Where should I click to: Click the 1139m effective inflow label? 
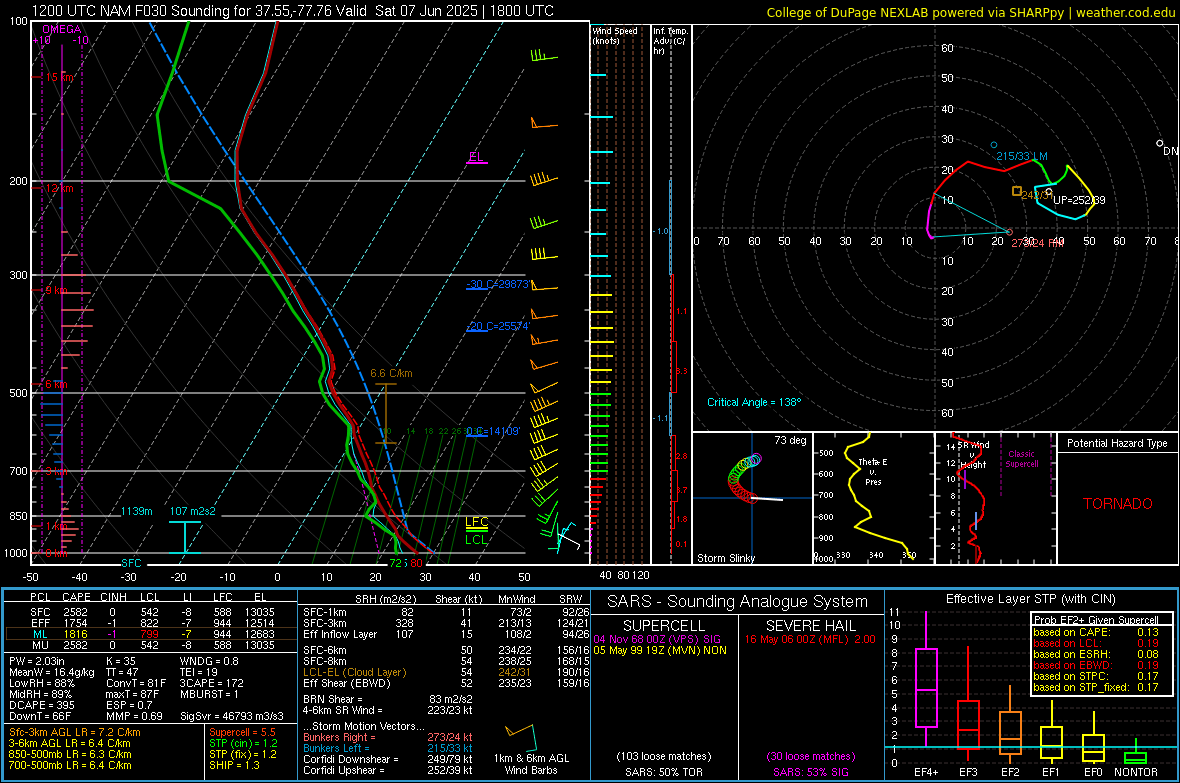click(x=136, y=511)
